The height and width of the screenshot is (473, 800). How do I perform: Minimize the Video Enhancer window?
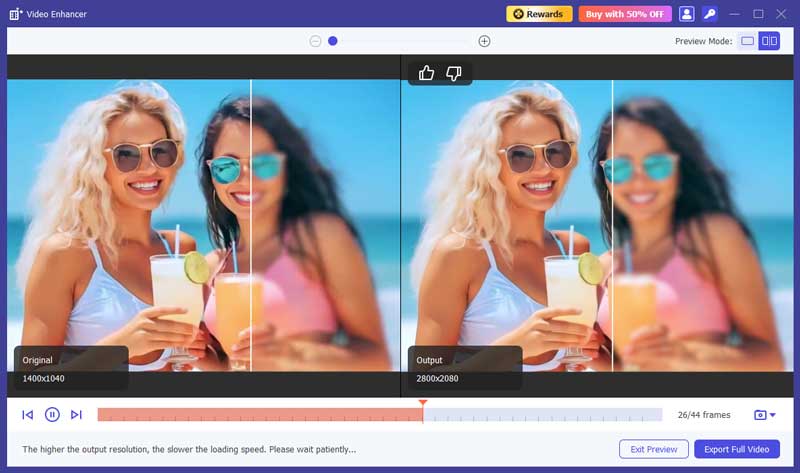735,14
